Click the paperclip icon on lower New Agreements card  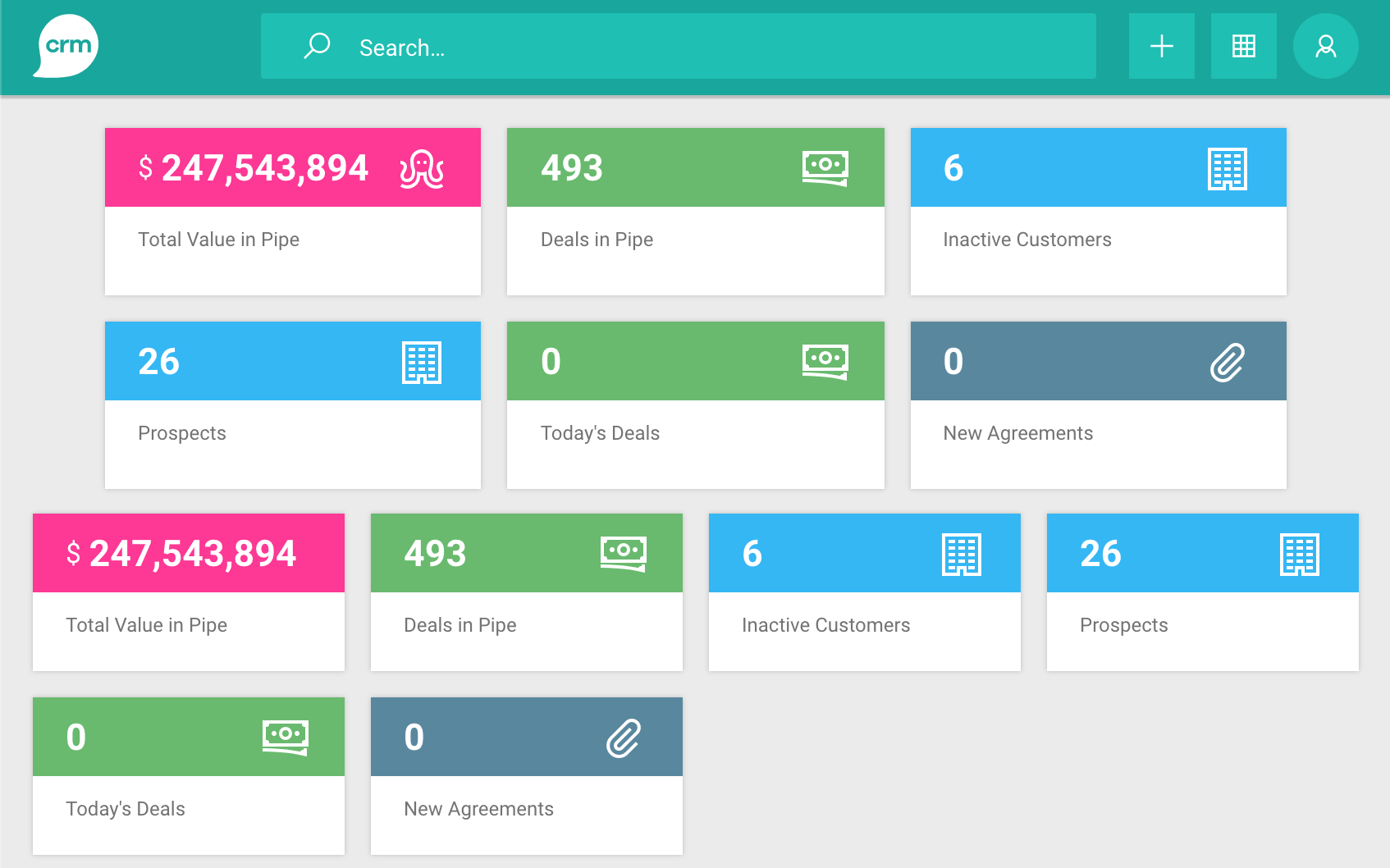(x=623, y=738)
